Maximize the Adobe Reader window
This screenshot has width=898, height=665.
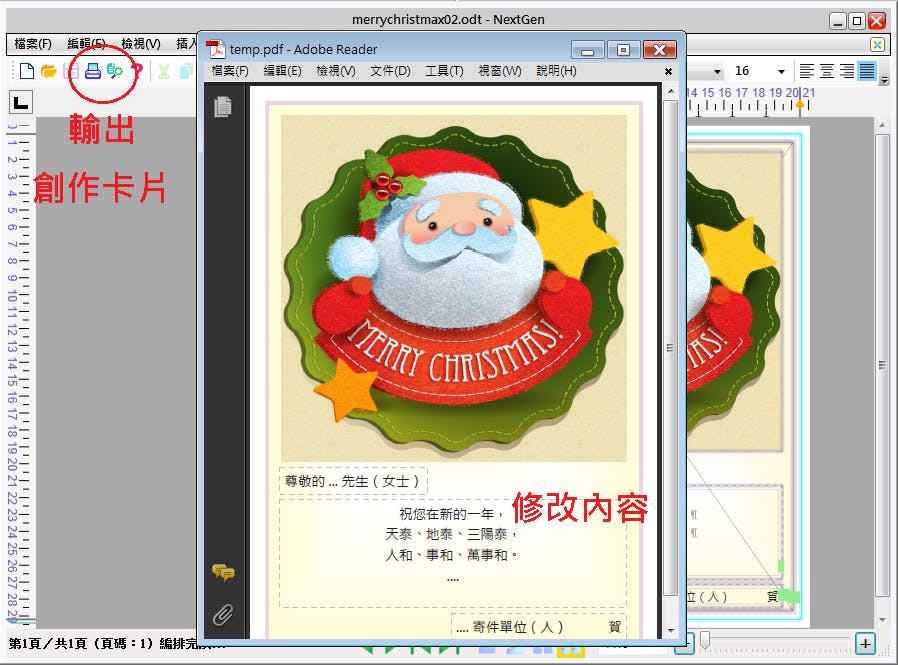pos(623,50)
